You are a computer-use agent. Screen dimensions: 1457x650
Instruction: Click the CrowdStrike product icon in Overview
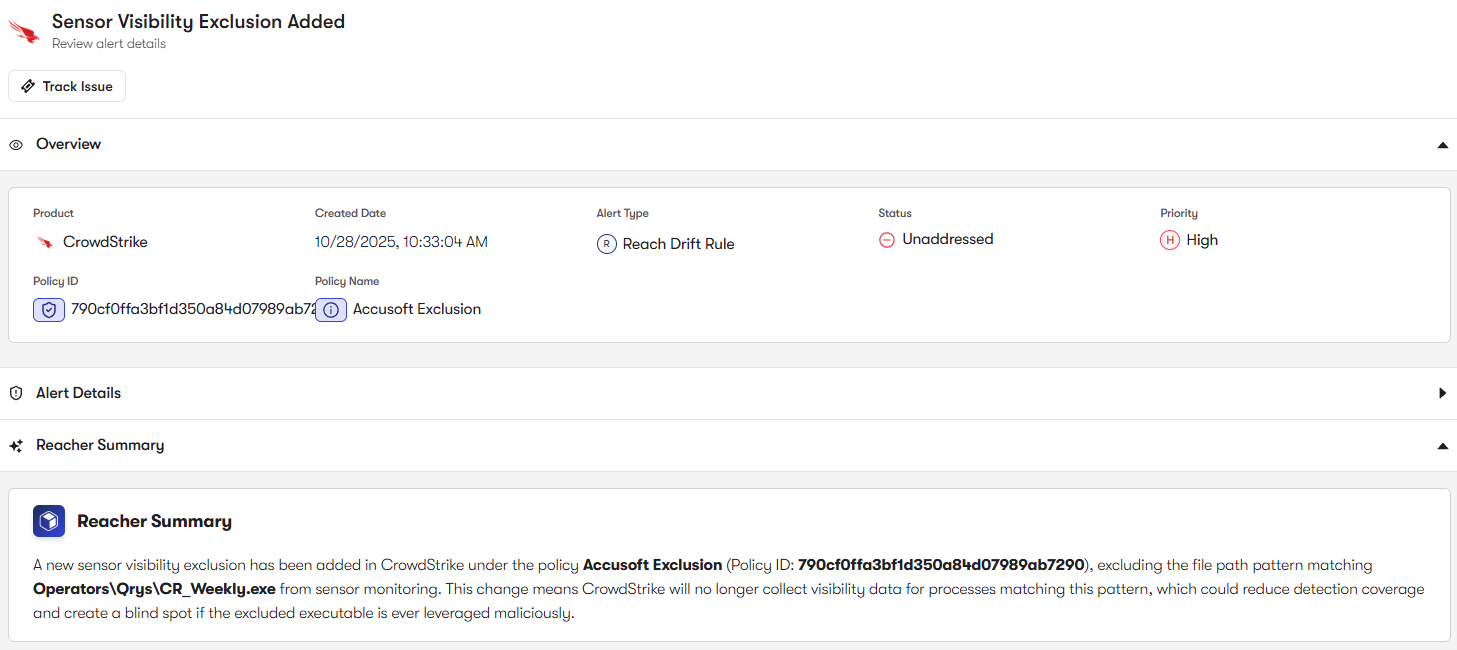click(44, 242)
